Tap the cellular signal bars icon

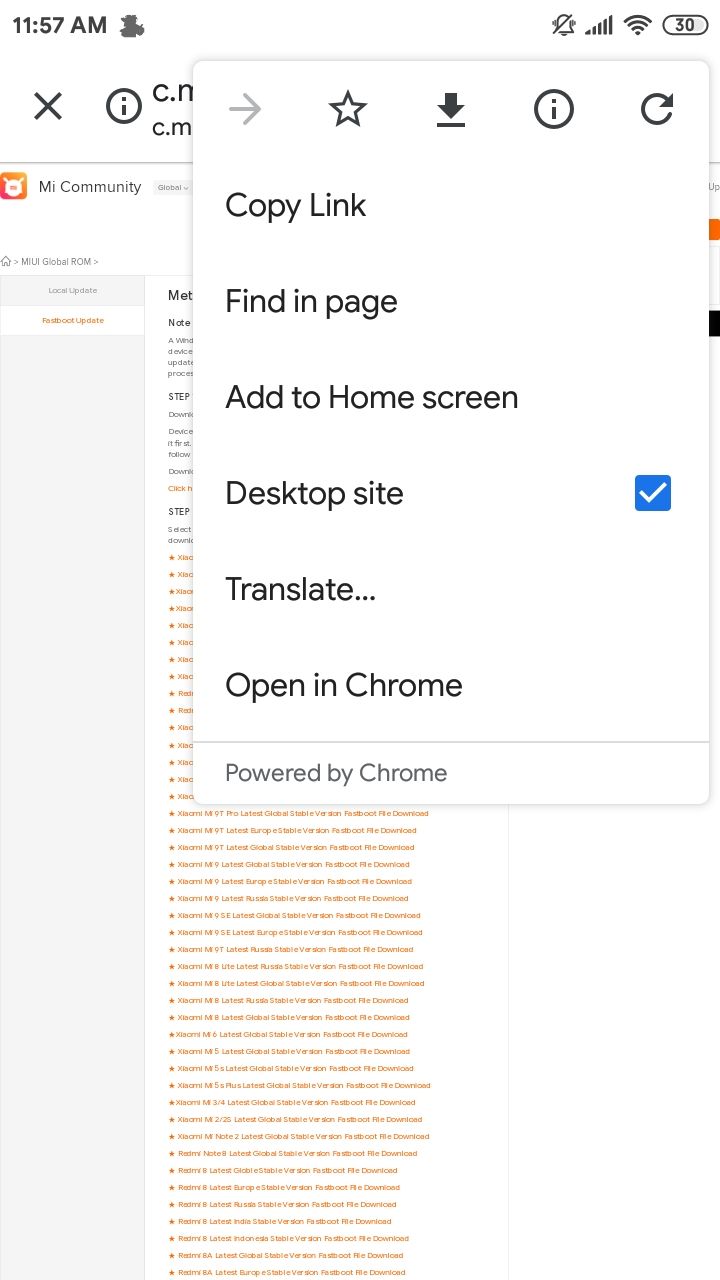599,26
